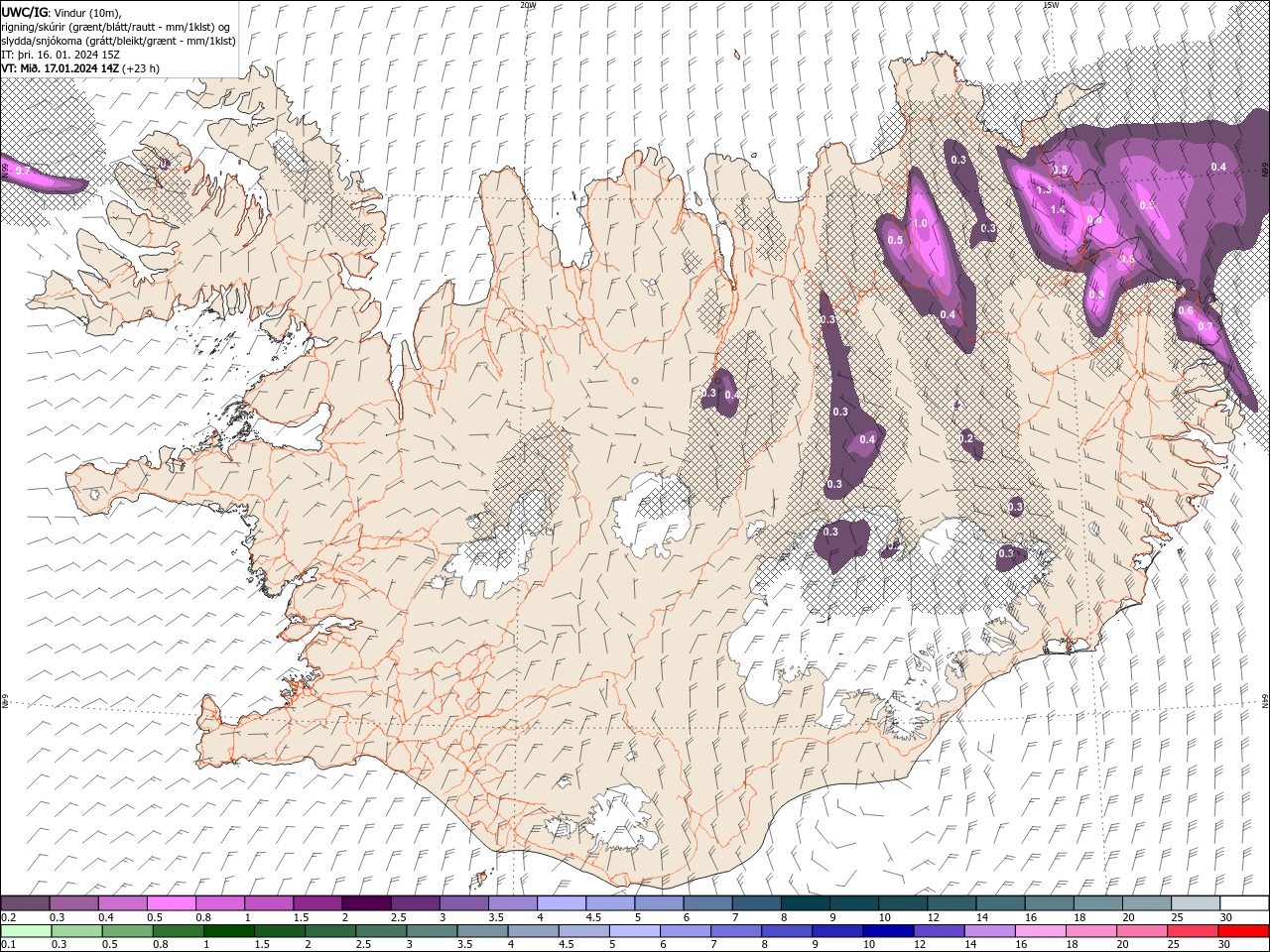Pick the lavender top-row swatch at 4
Image resolution: width=1270 pixels, height=952 pixels.
[561, 903]
